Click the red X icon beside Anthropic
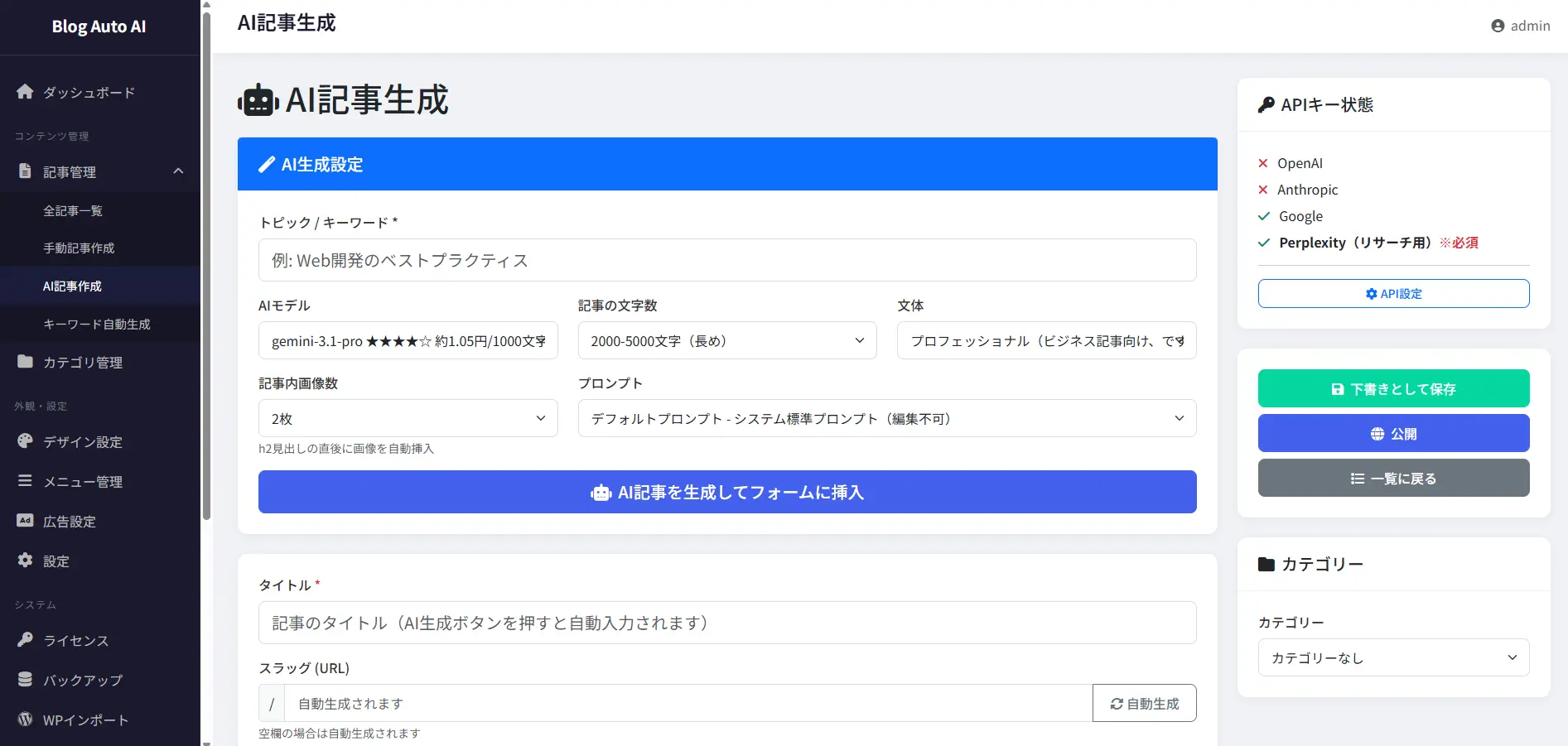This screenshot has width=1568, height=746. (x=1263, y=190)
